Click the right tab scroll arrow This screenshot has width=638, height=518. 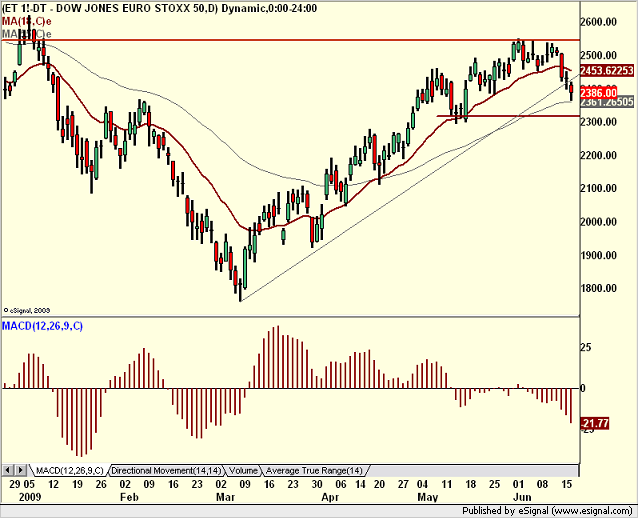pos(21,470)
